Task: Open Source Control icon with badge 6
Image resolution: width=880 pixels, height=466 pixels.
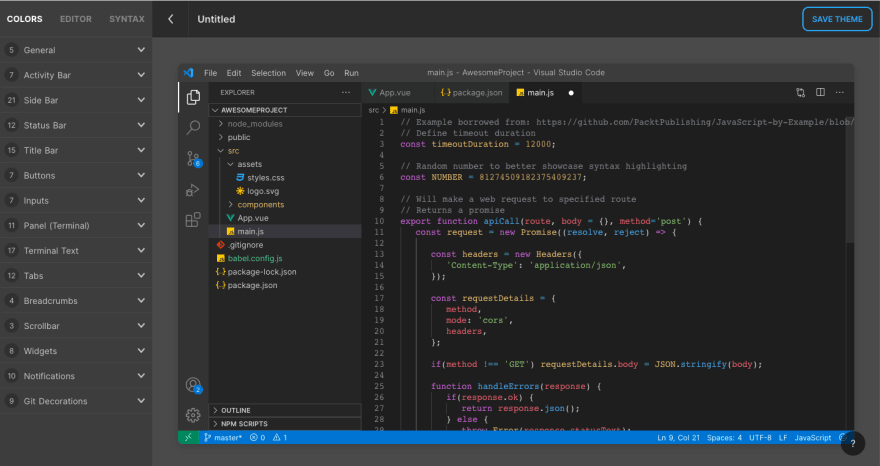Action: (194, 159)
